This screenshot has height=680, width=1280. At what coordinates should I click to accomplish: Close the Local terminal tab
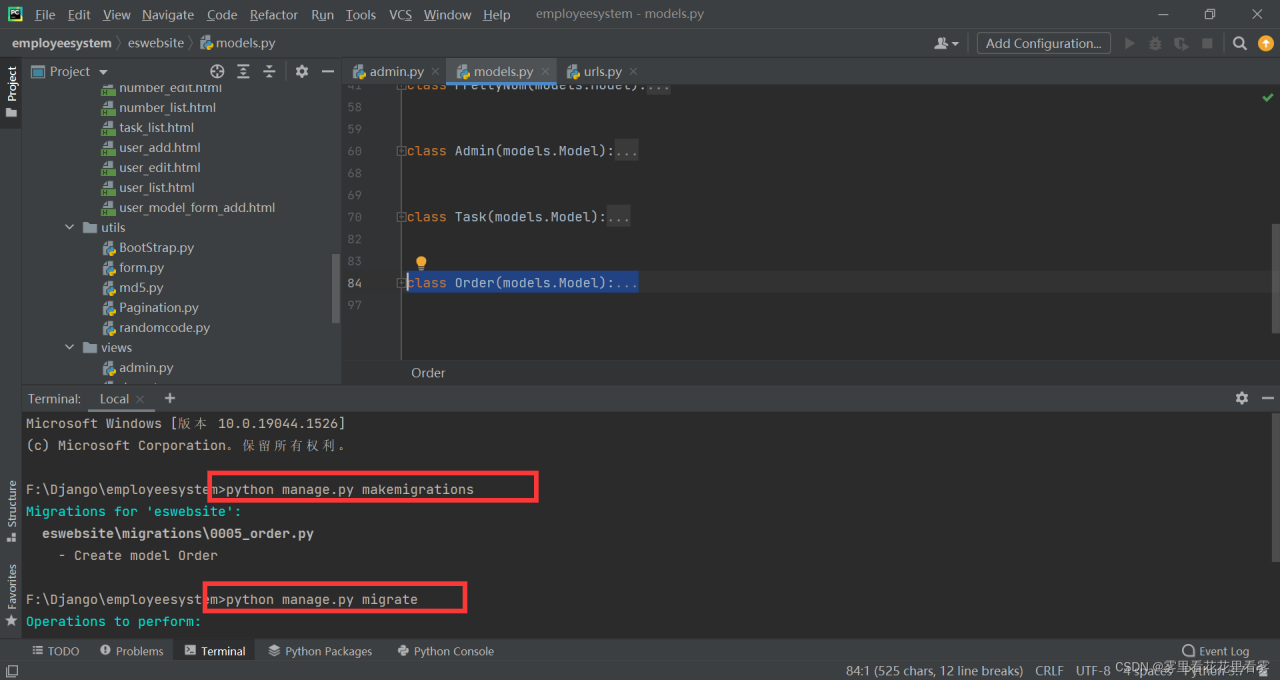point(140,399)
